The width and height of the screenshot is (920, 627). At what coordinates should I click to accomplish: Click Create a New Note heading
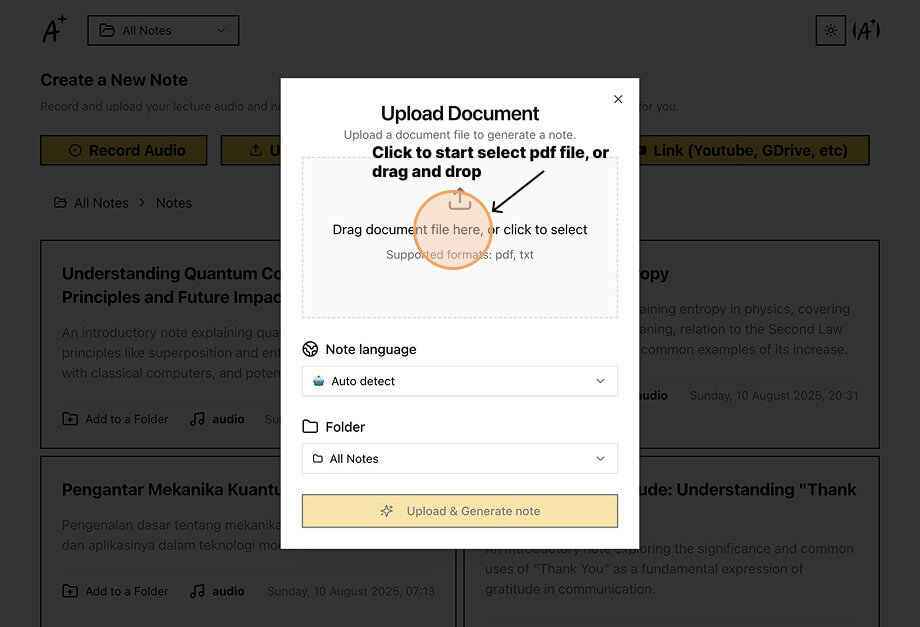coord(114,80)
